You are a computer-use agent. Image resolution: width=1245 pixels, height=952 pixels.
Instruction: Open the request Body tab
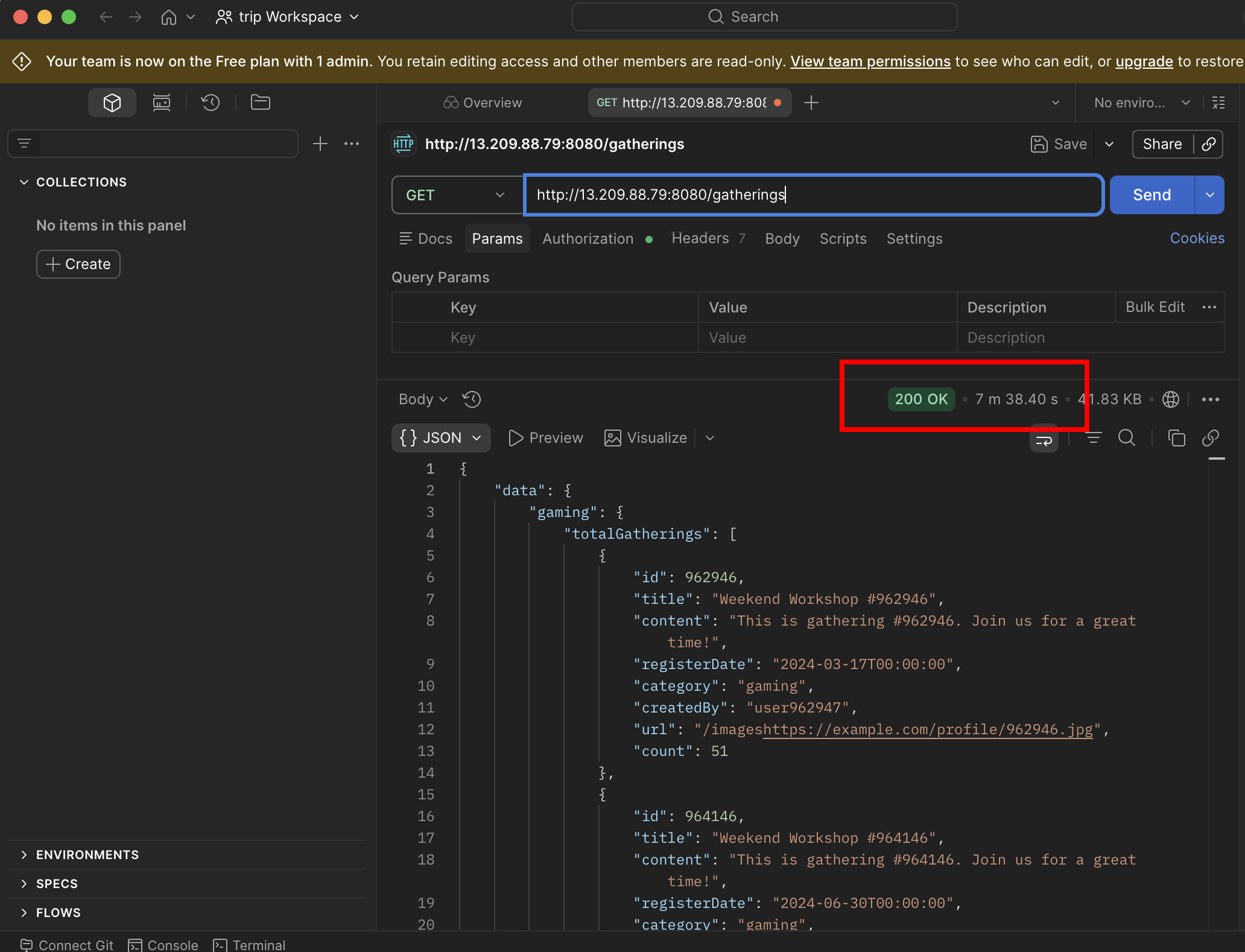(x=782, y=239)
